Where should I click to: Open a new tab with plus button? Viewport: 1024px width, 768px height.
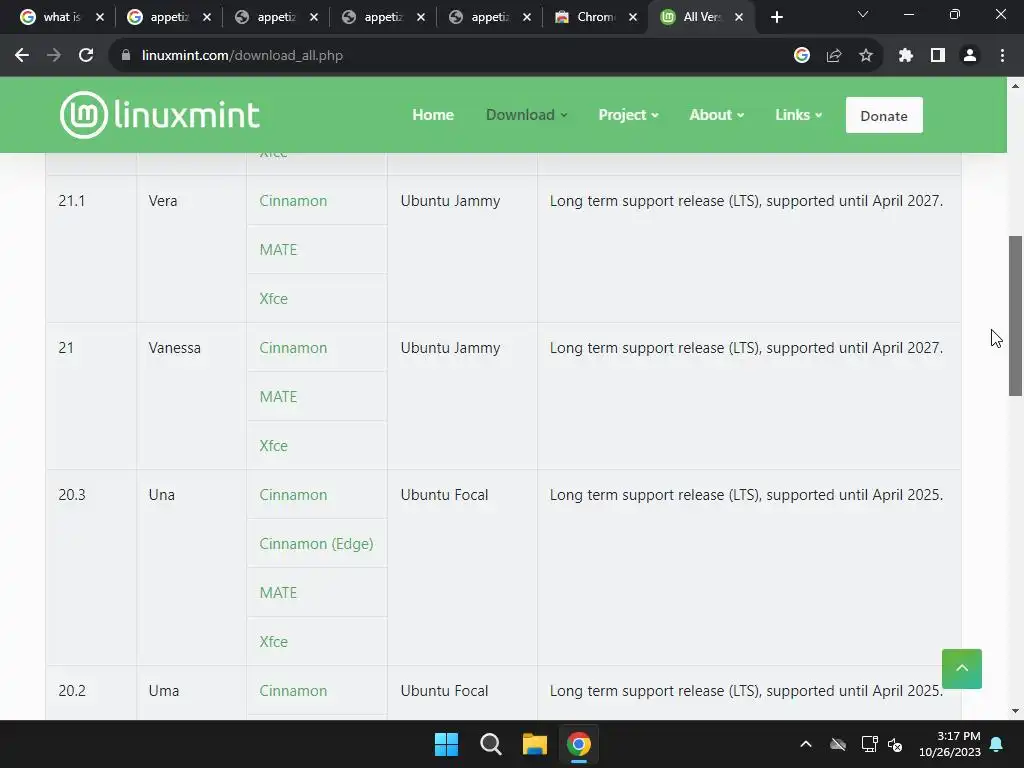(776, 18)
